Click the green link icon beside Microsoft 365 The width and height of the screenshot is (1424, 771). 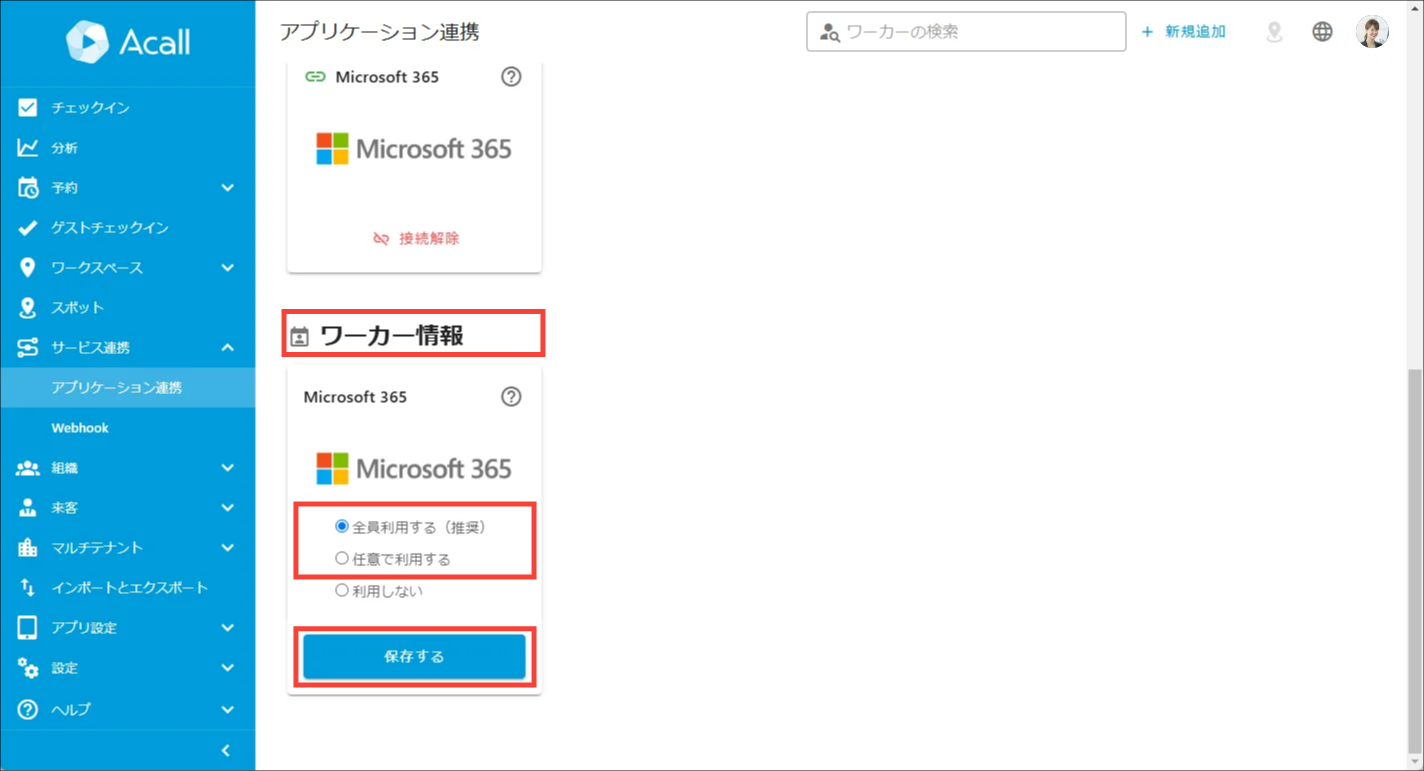pos(315,76)
